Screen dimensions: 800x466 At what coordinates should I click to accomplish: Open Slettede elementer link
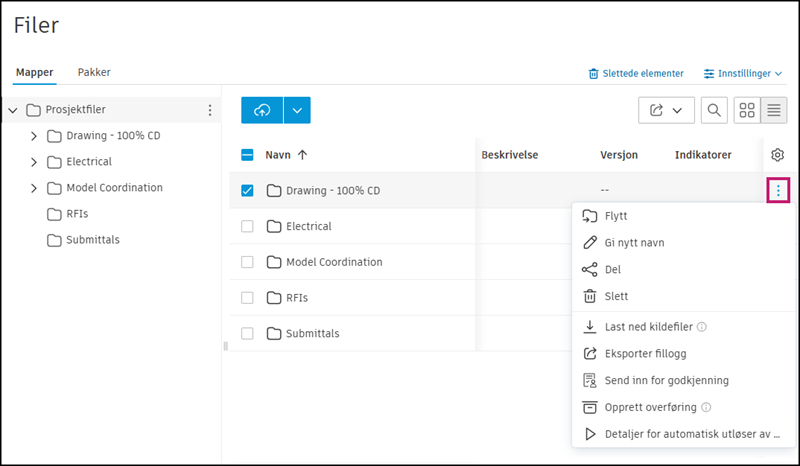(x=636, y=73)
